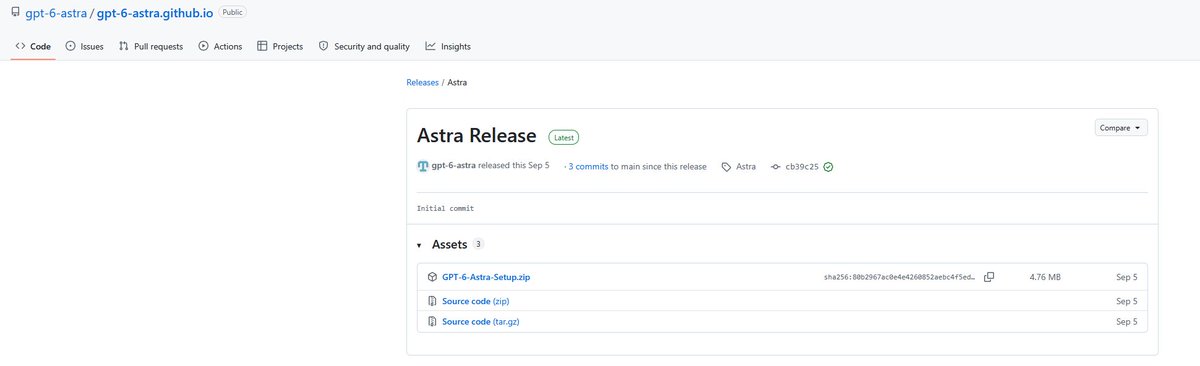
Task: Click the Issues circle icon
Action: pos(70,46)
